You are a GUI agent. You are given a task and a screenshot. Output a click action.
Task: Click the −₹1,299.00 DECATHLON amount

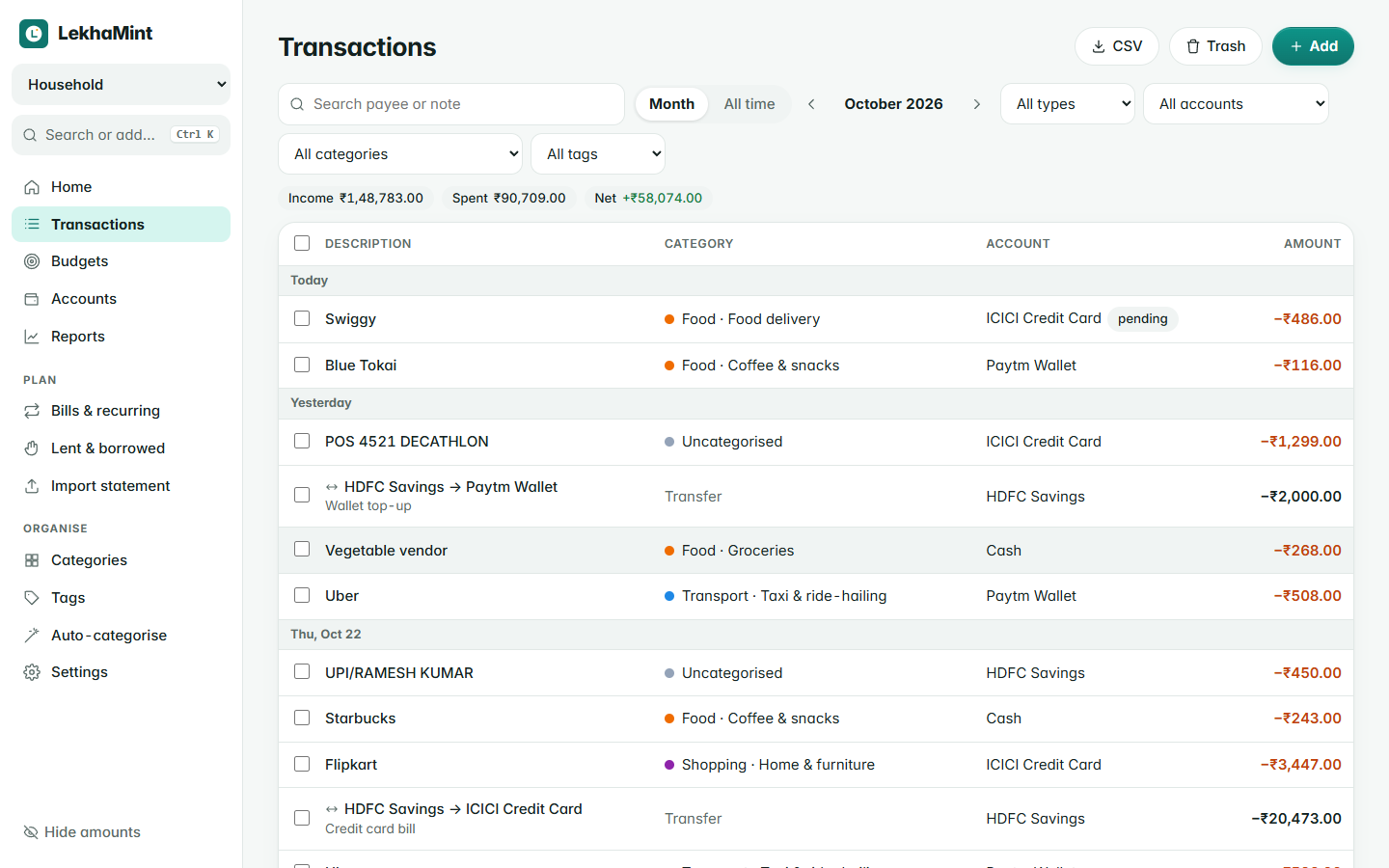[x=1301, y=442]
